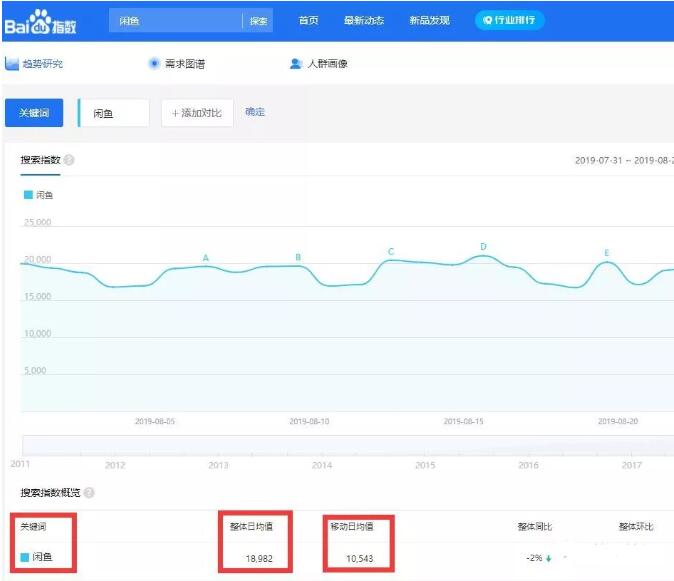Select the 闲鱼 keyword field

[x=114, y=113]
